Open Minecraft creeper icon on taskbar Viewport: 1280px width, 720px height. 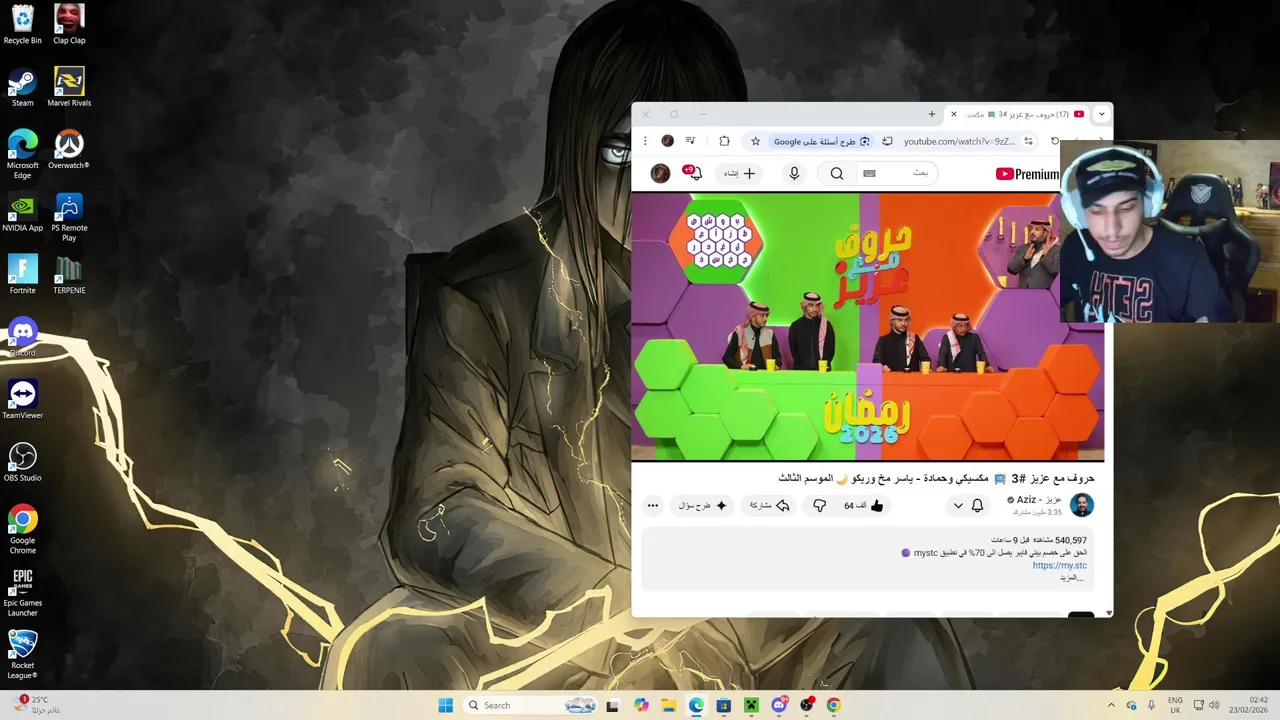coord(751,705)
